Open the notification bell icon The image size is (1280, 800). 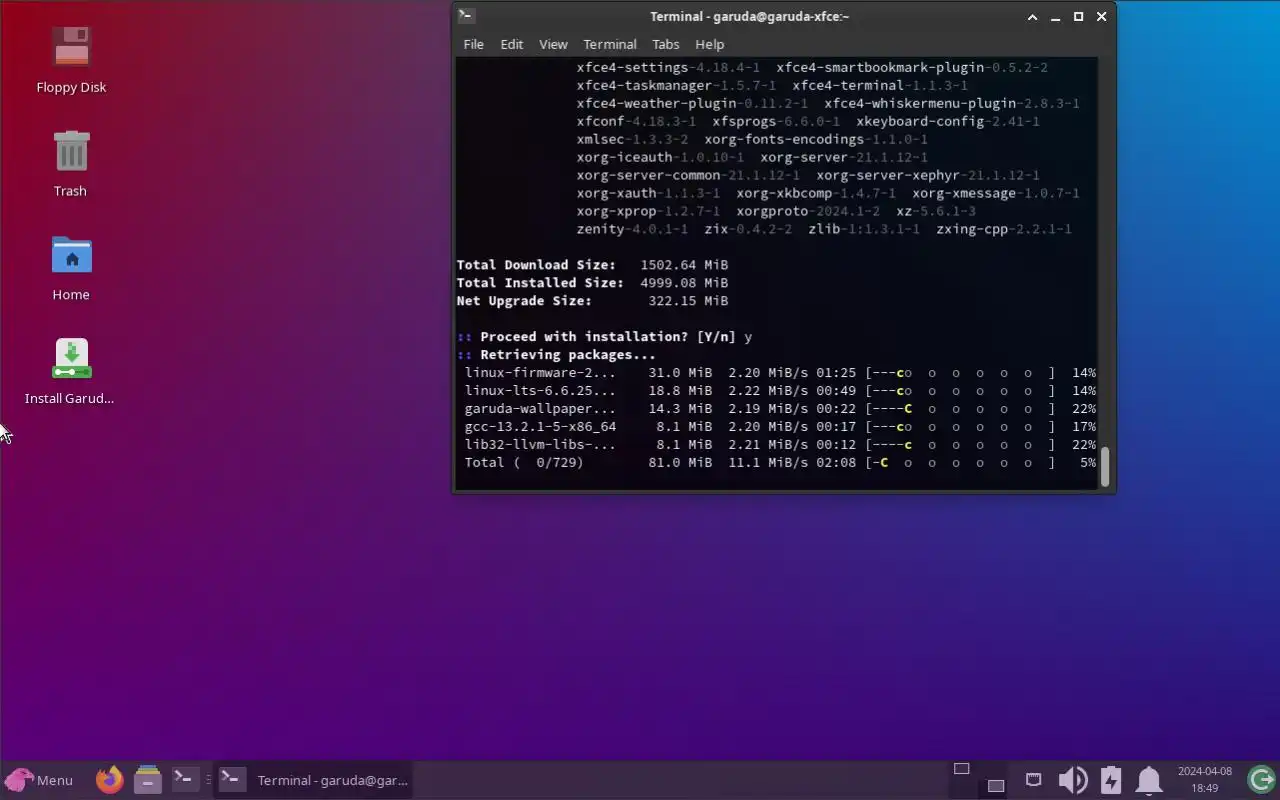coord(1149,780)
